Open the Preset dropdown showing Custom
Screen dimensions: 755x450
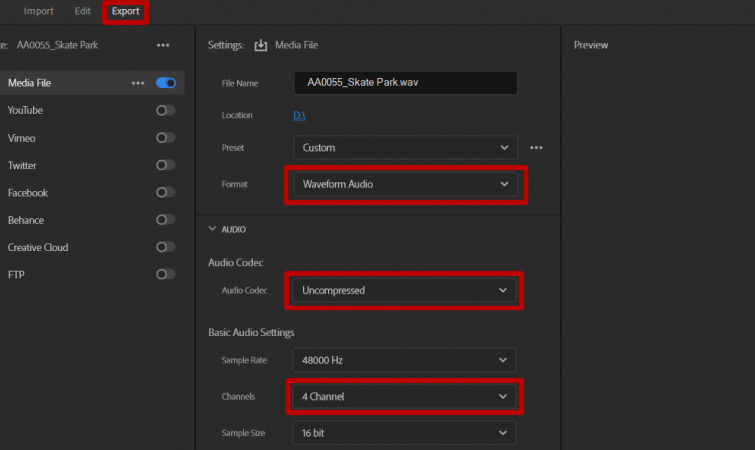coord(405,148)
